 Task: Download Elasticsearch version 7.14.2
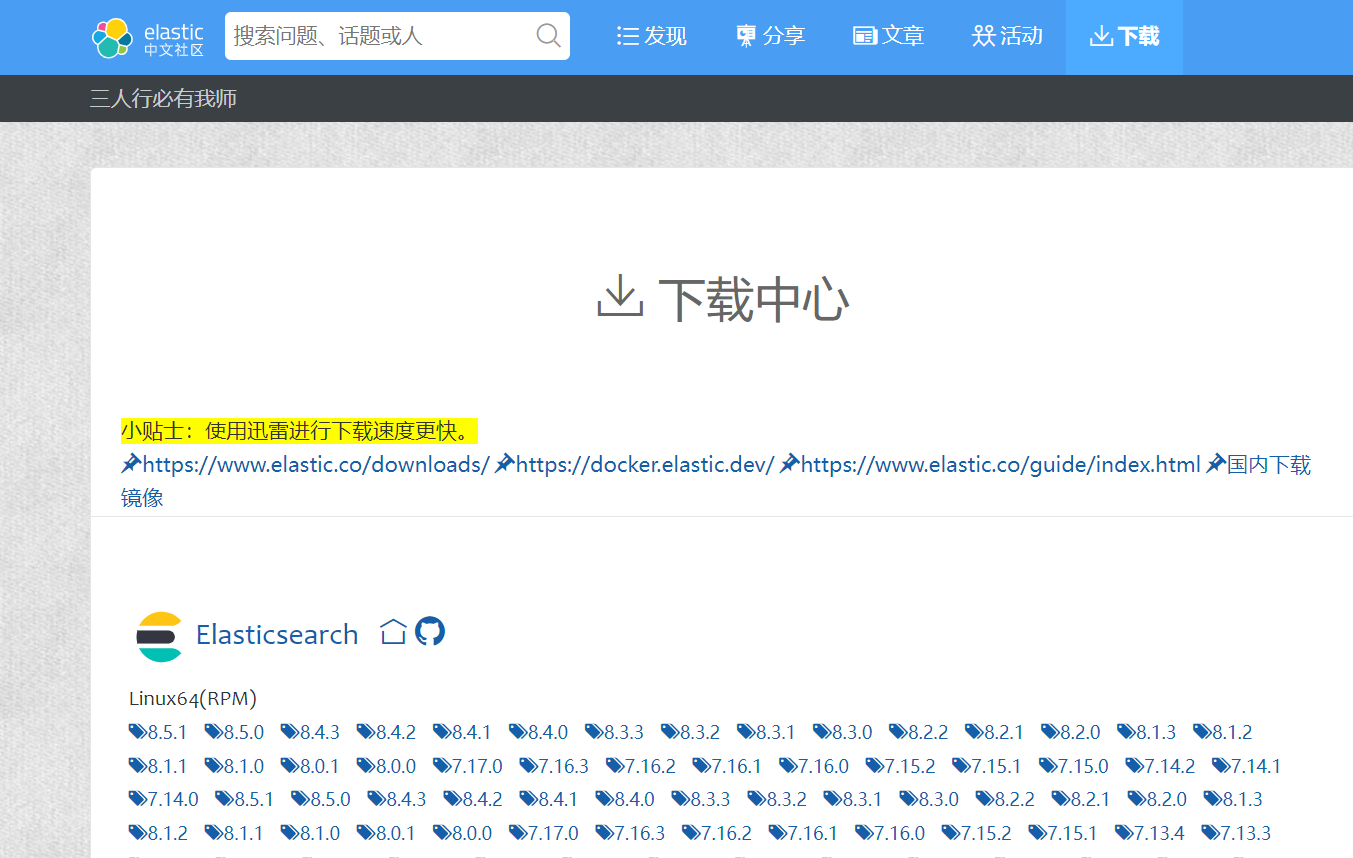tap(1160, 766)
